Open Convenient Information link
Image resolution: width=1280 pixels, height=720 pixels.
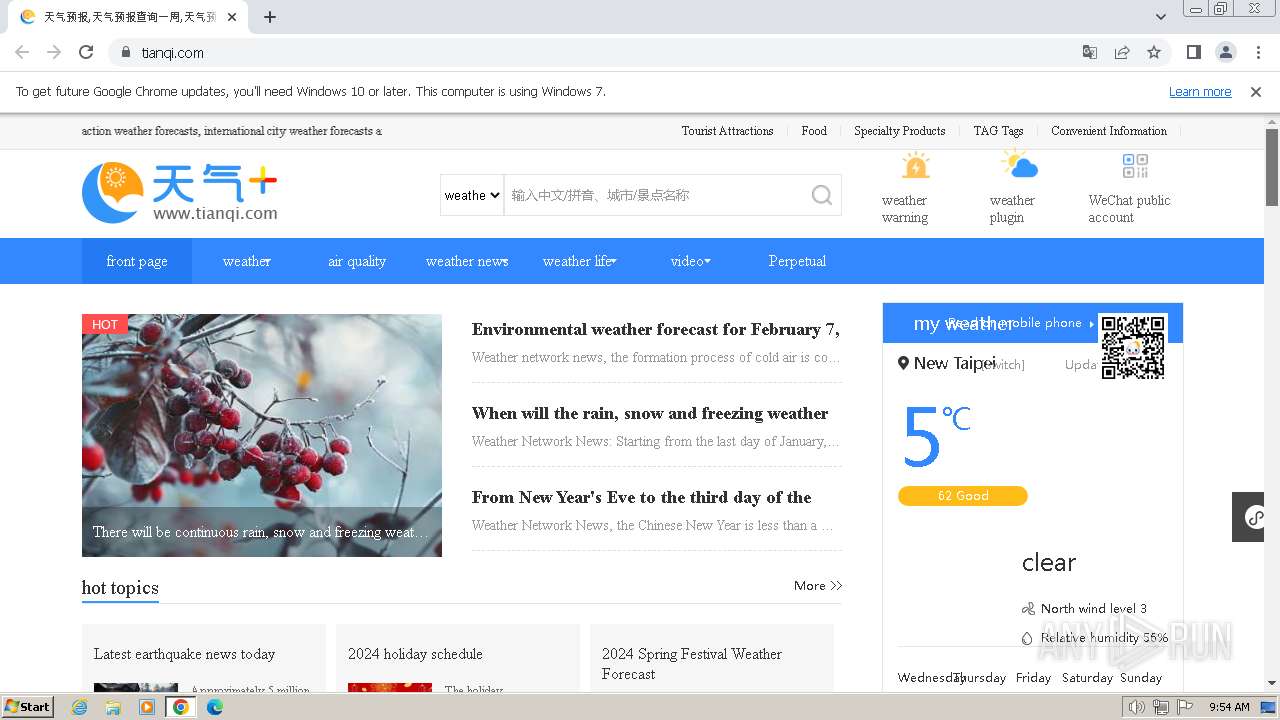(1109, 131)
